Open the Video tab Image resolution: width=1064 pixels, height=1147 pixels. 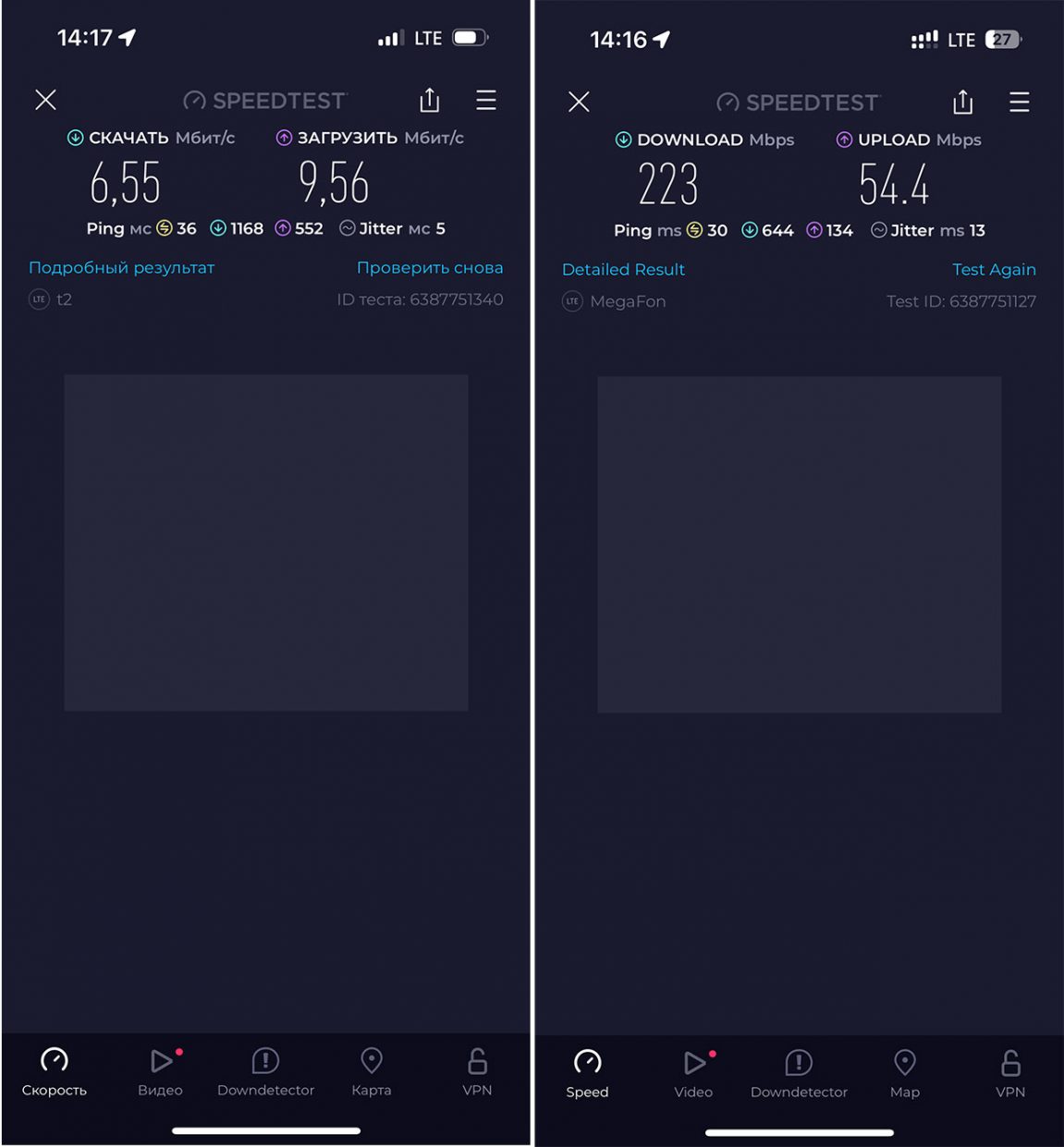pos(693,1074)
